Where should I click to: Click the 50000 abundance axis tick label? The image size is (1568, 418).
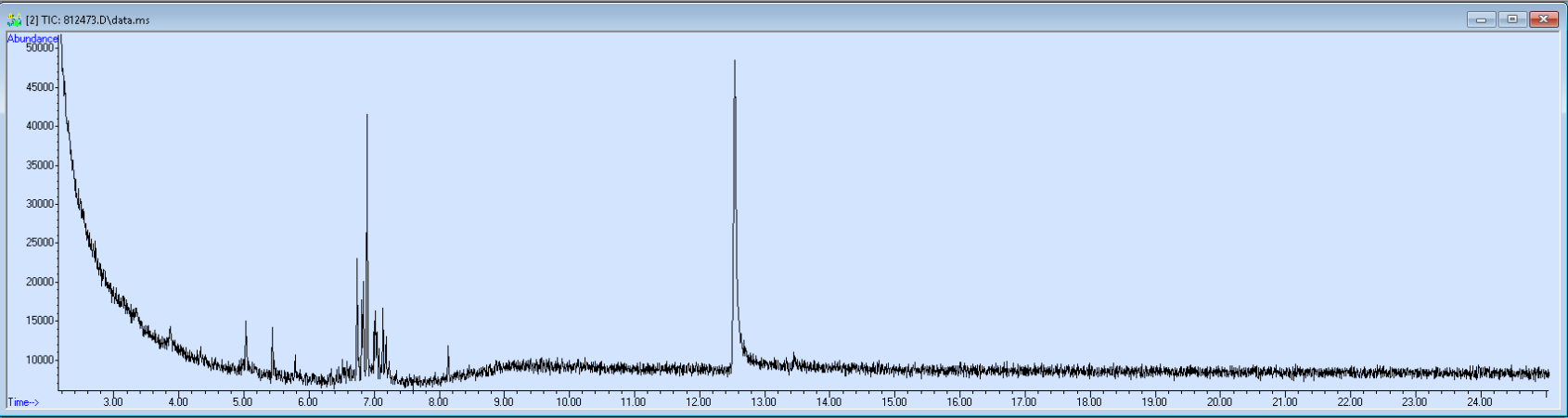(x=40, y=48)
